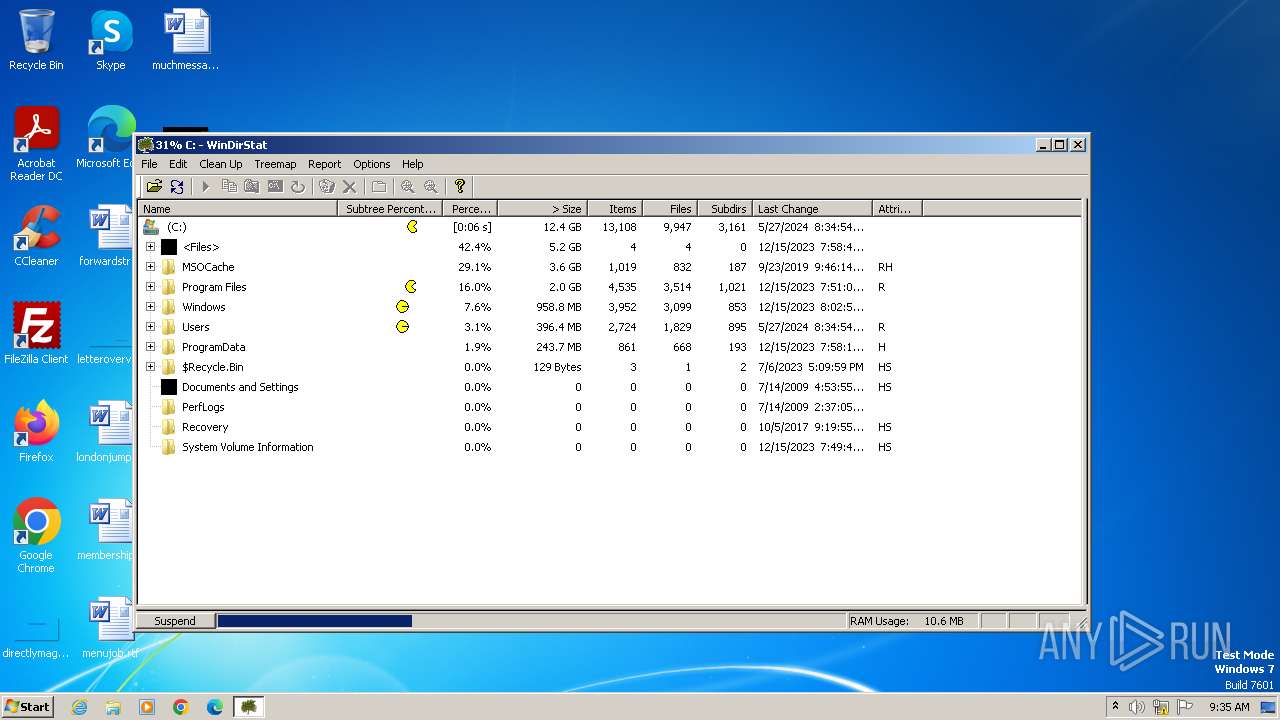
Task: Open the Options menu
Action: (x=371, y=164)
